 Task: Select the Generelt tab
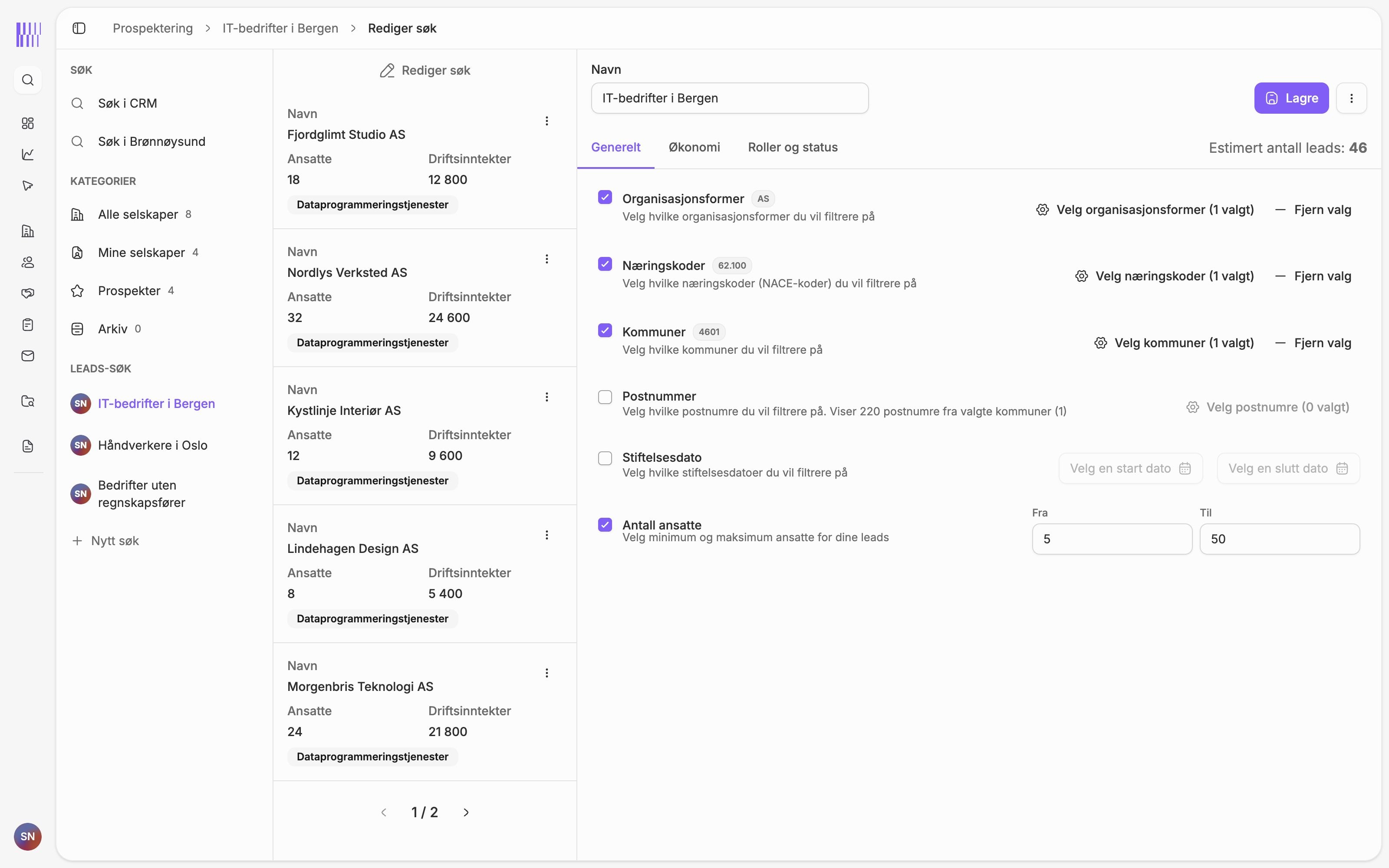[x=616, y=147]
